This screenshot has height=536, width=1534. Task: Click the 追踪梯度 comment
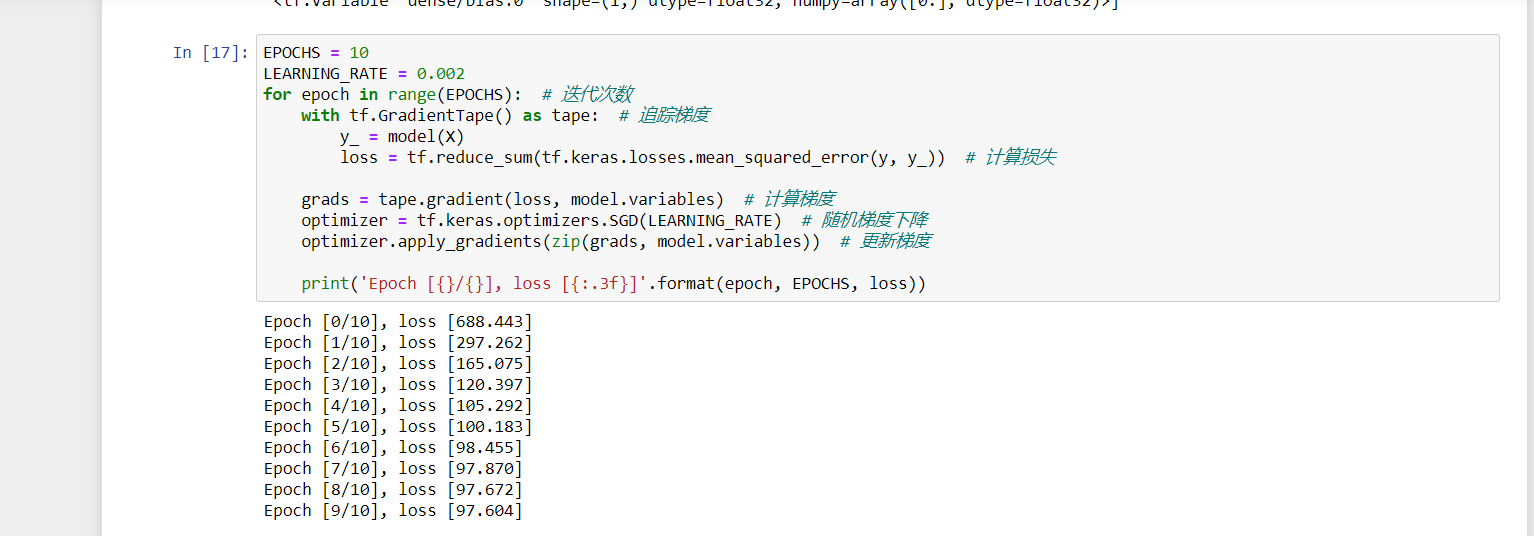point(665,116)
